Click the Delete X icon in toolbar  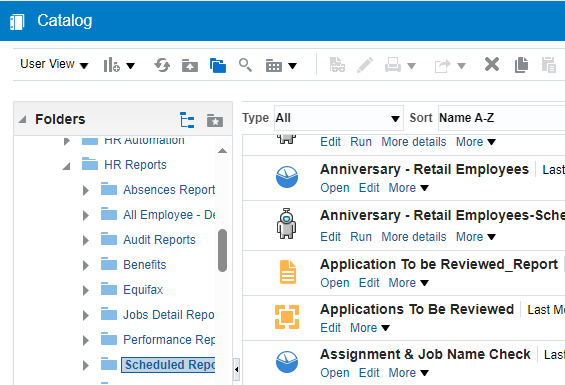pos(491,65)
